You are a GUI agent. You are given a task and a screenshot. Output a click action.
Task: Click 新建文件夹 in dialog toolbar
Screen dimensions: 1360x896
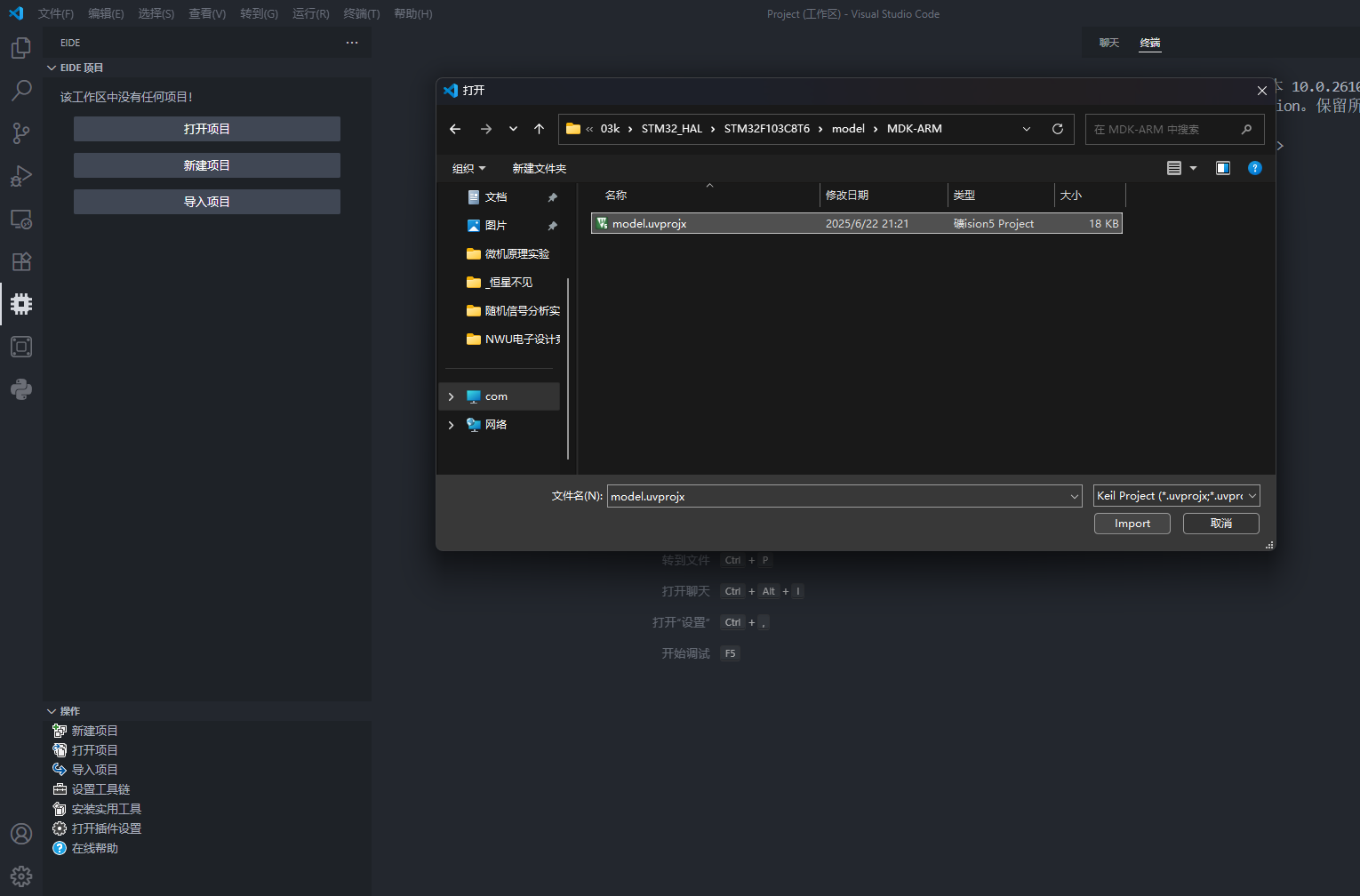(x=540, y=168)
